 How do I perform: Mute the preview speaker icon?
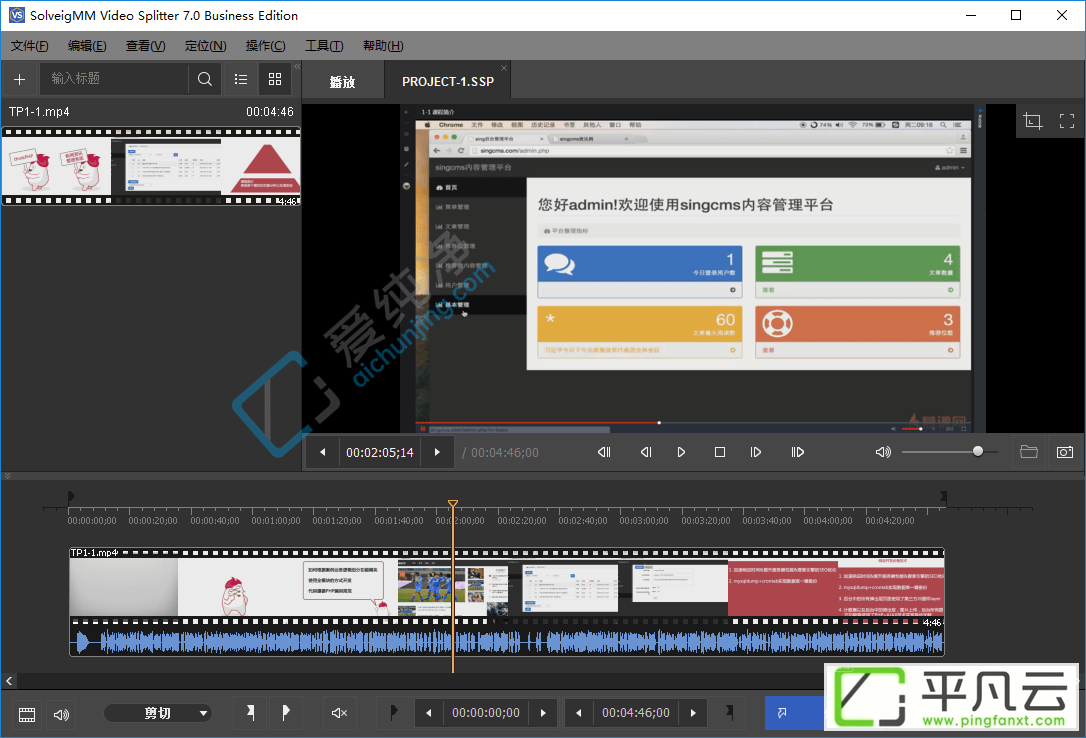[x=883, y=452]
